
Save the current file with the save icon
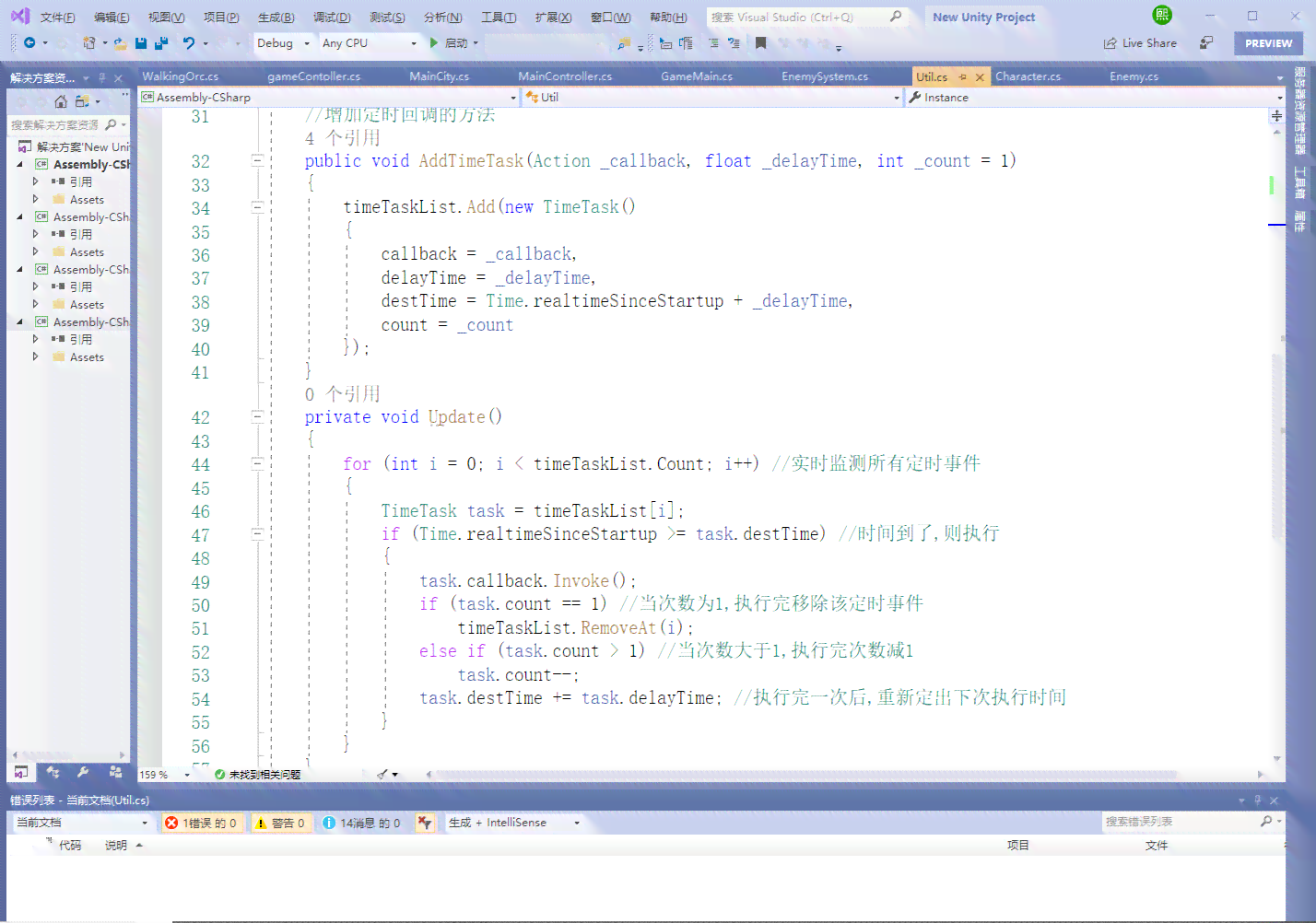click(141, 43)
